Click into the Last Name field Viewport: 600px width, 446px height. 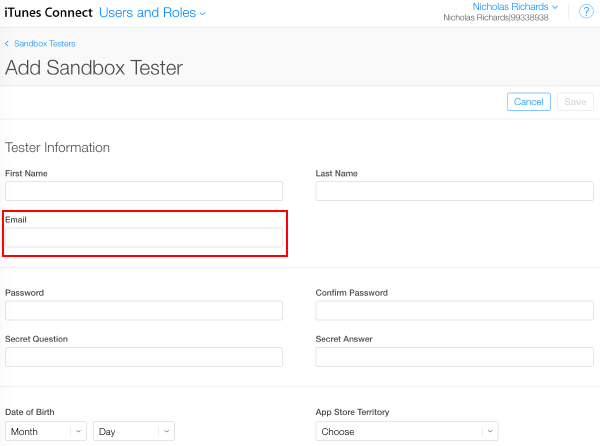tap(454, 191)
